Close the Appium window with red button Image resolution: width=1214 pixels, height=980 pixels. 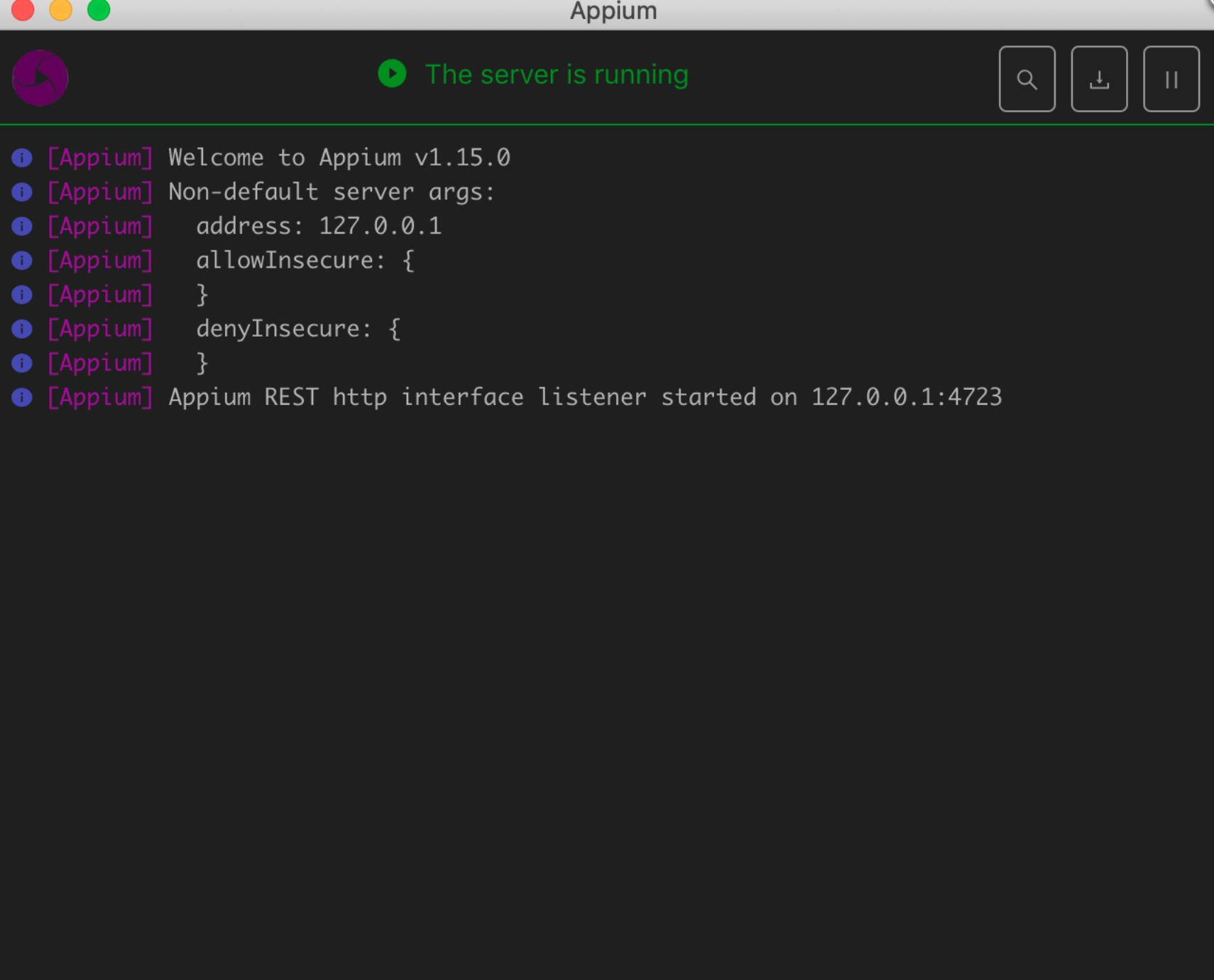pos(23,9)
